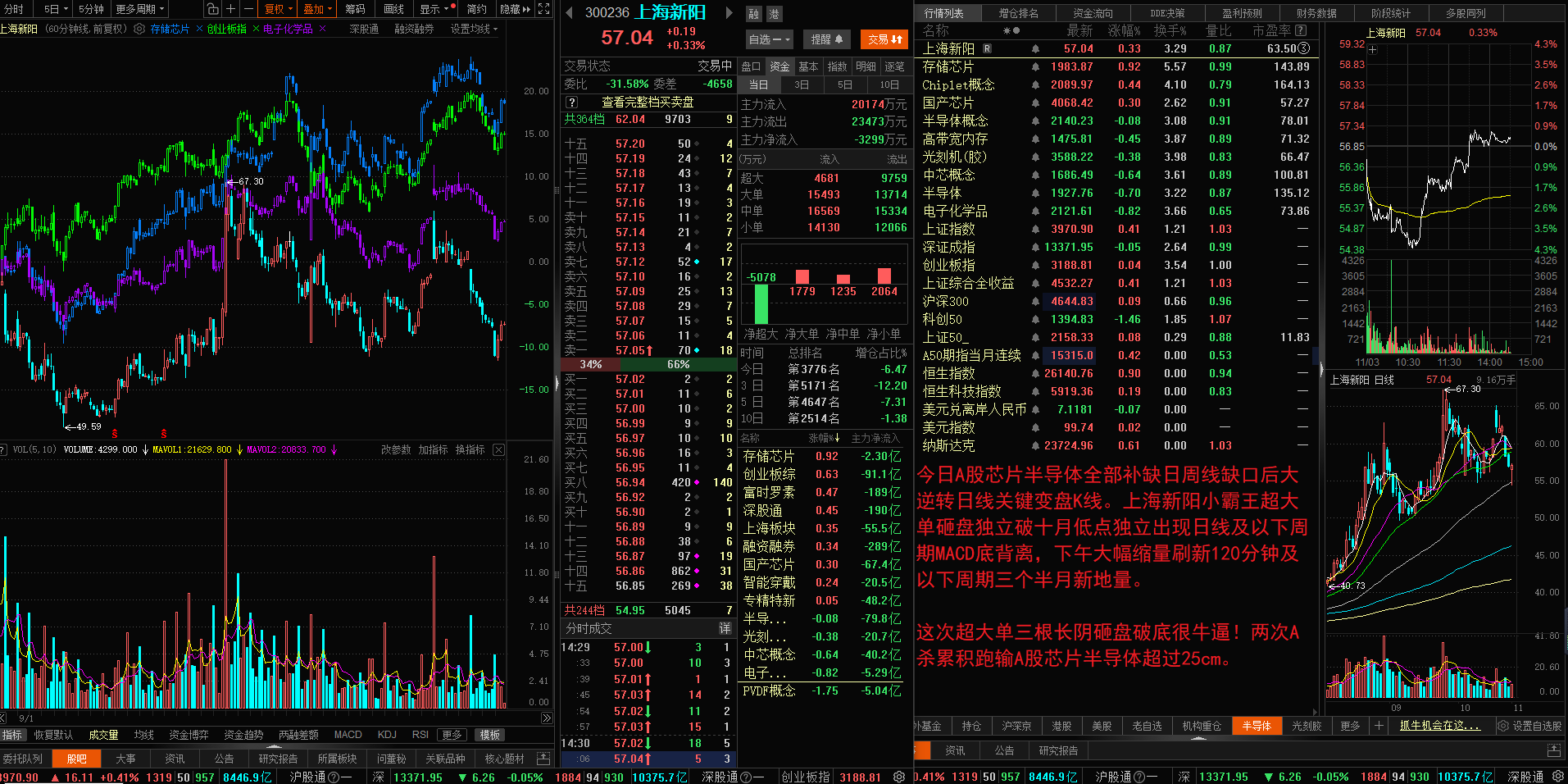
Task: Switch to 研究报告 tab in left panel
Action: pos(278,759)
